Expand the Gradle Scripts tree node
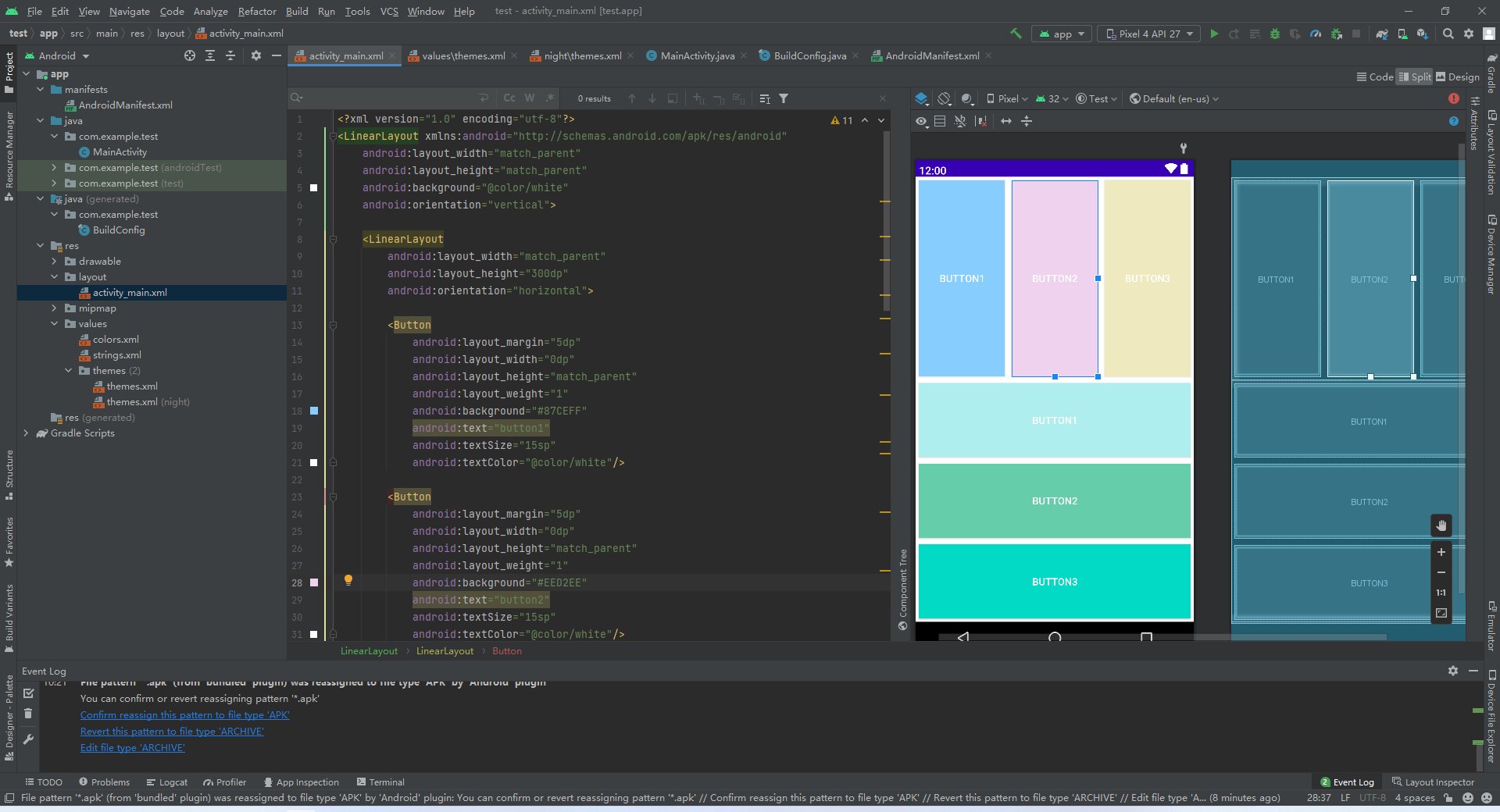 pos(26,433)
